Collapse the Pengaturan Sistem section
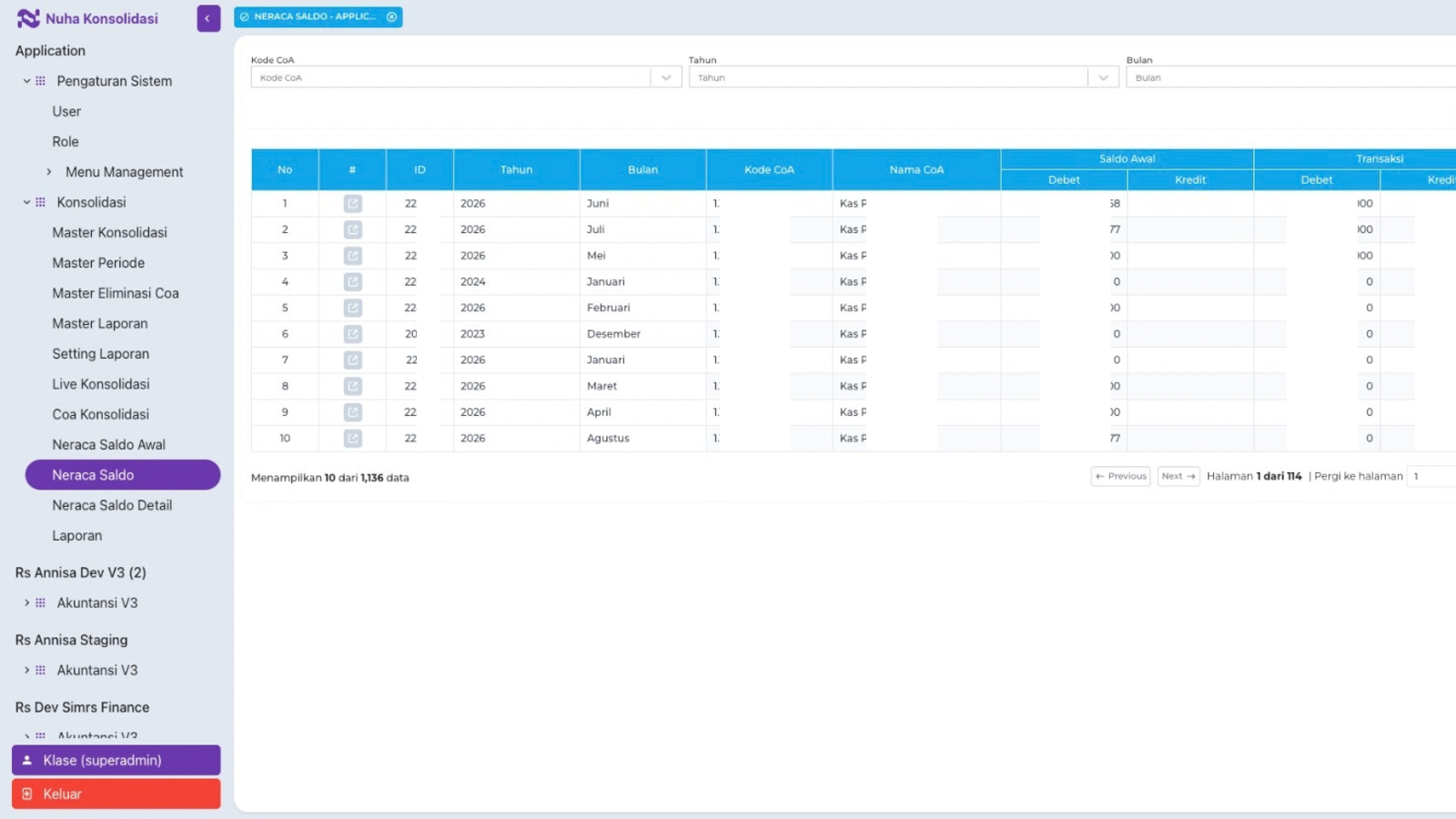 point(27,81)
